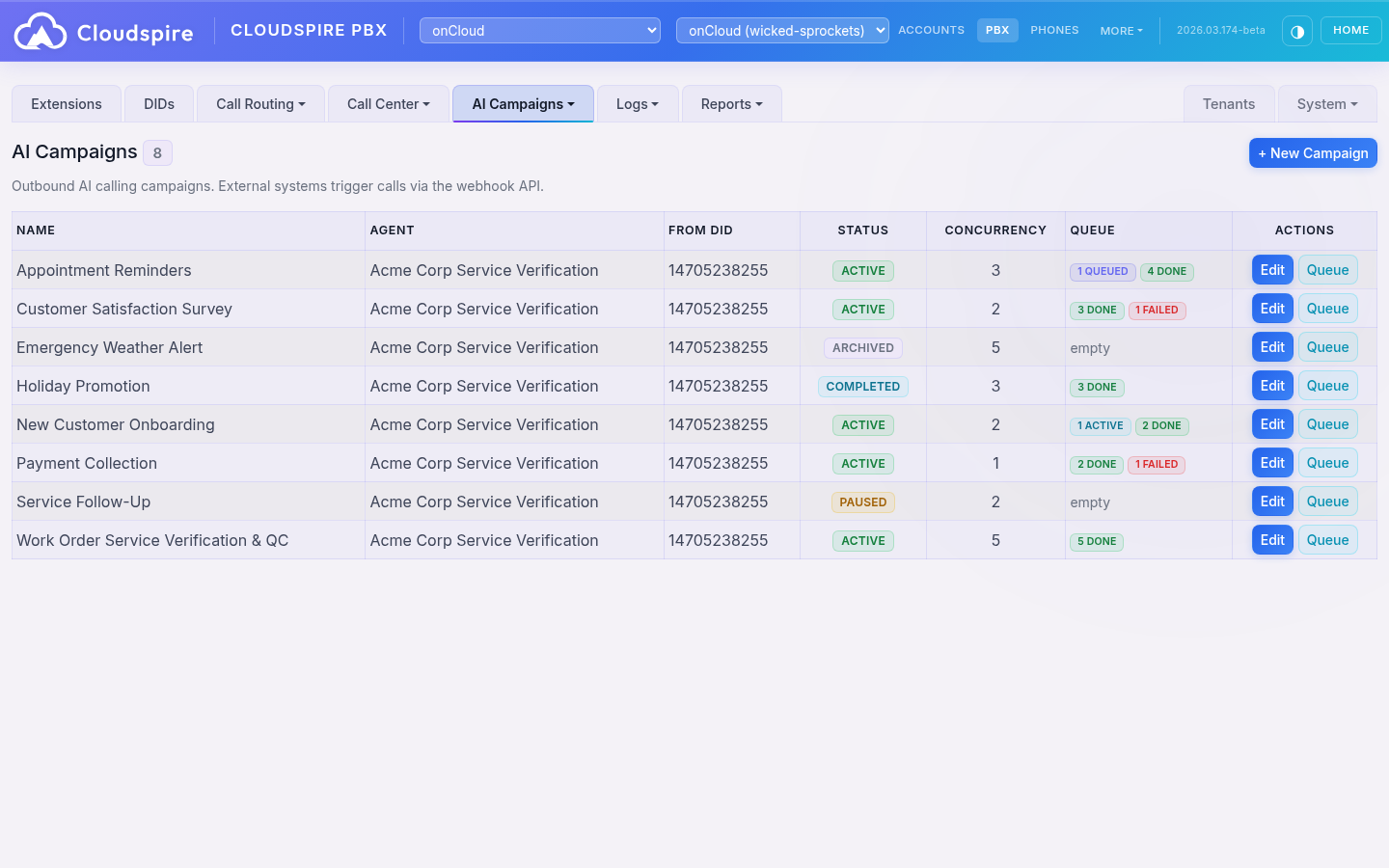Viewport: 1389px width, 868px height.
Task: Open the PBX section in the top bar
Action: pyautogui.click(x=997, y=30)
